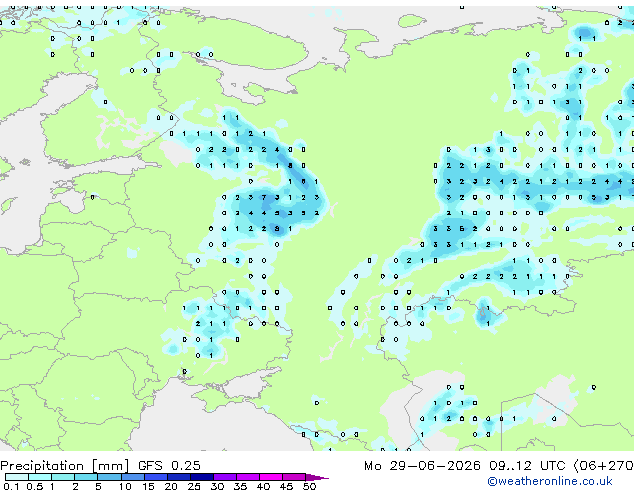
Task: Click the legend swatch between 45 and 50
Action: coord(294,477)
